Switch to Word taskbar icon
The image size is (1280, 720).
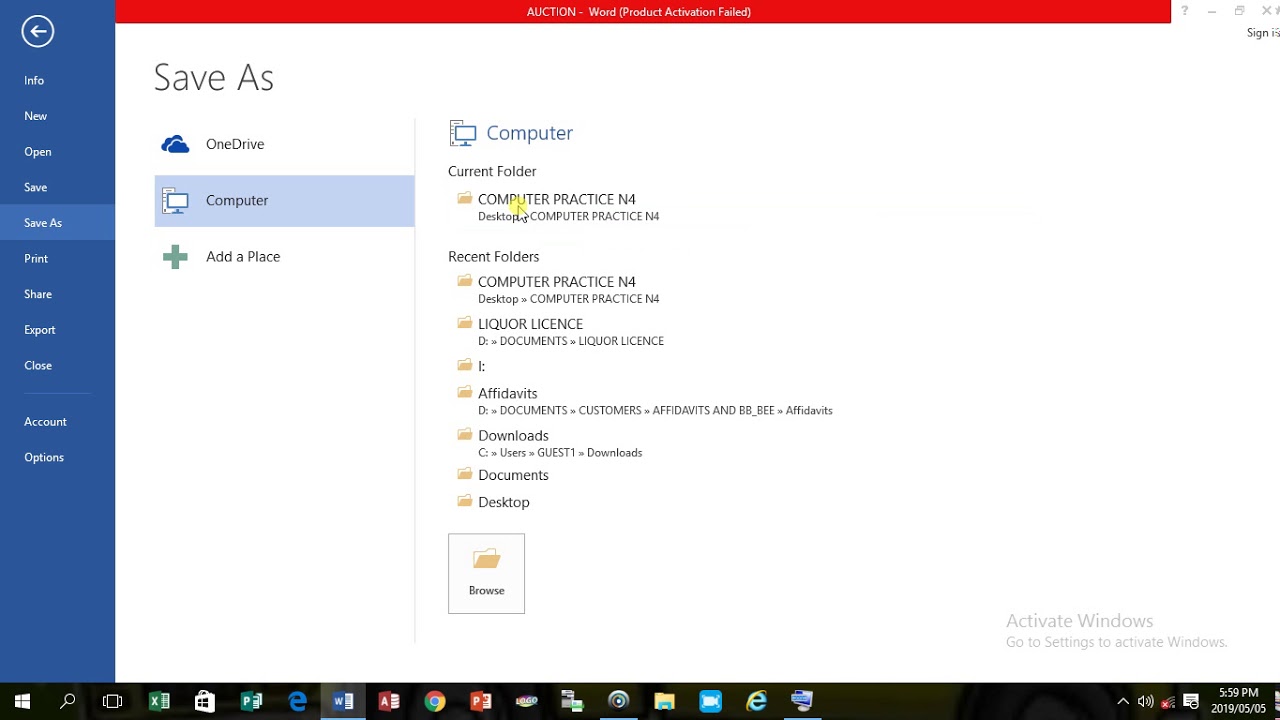(343, 701)
